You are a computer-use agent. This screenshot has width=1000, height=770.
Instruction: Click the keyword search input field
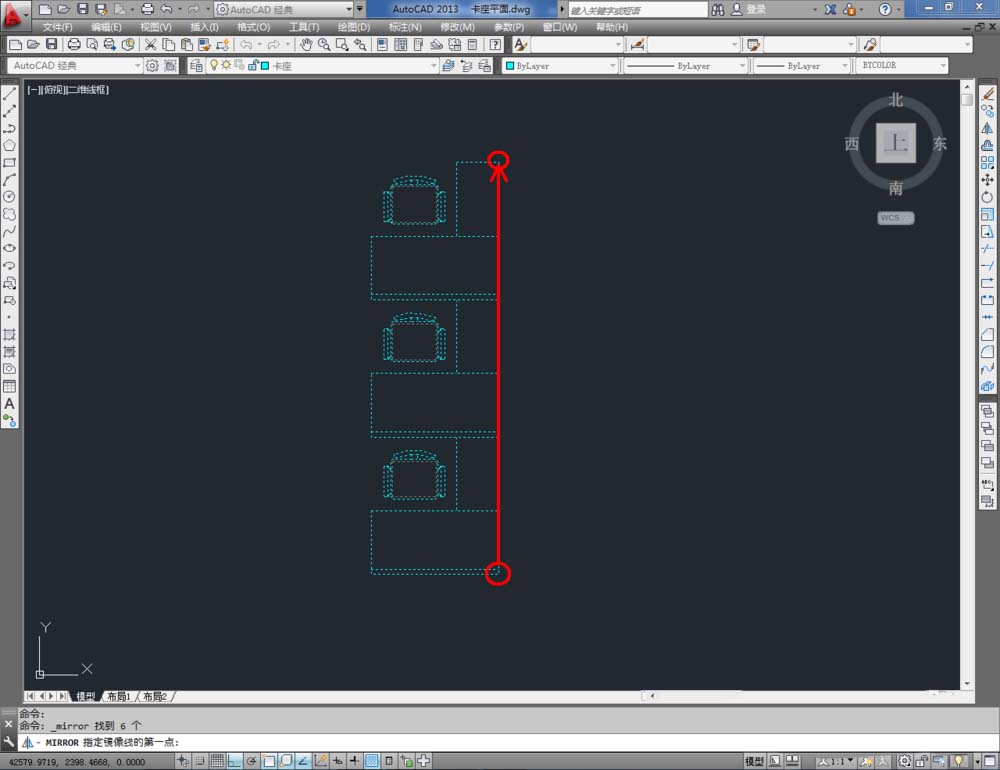(x=638, y=10)
